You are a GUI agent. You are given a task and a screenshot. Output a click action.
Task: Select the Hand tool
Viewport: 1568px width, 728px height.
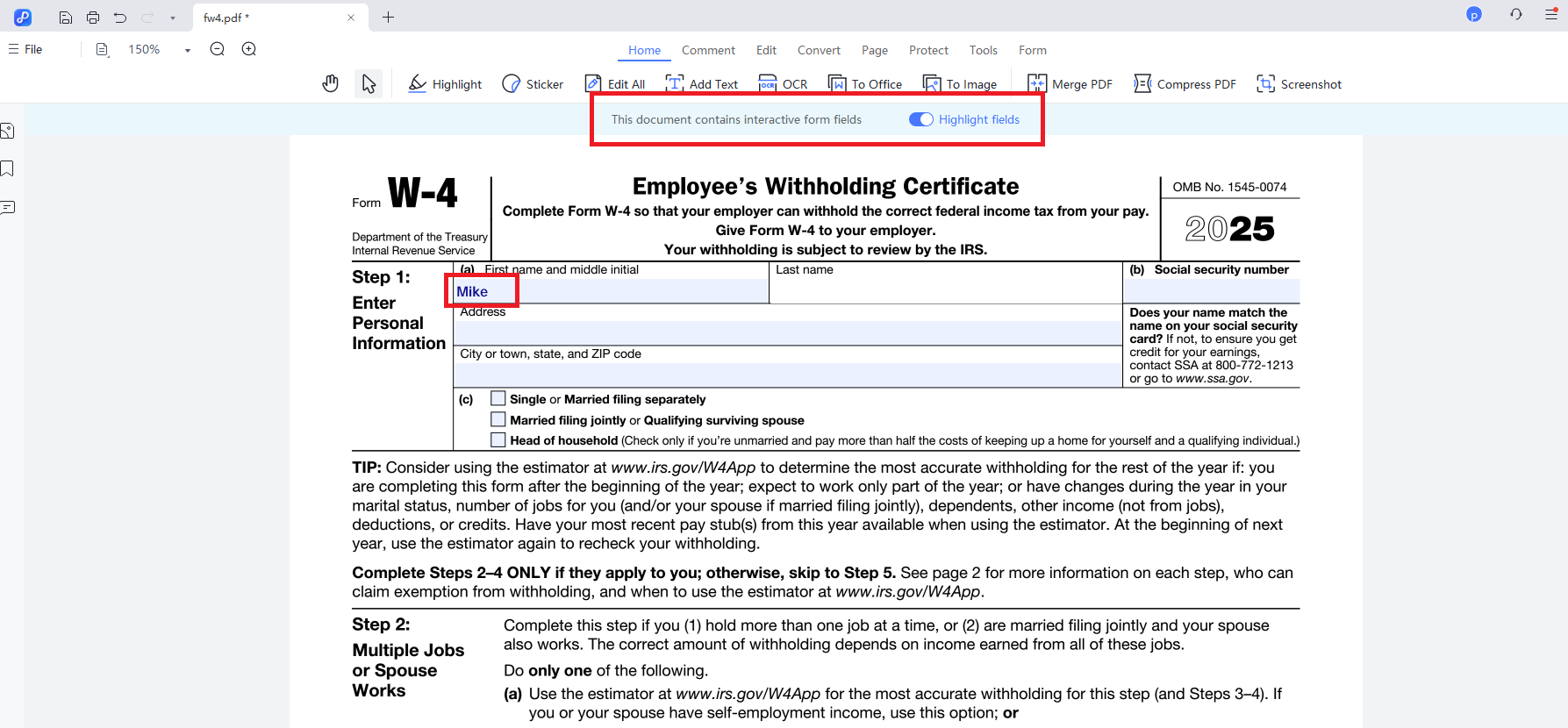(x=330, y=84)
